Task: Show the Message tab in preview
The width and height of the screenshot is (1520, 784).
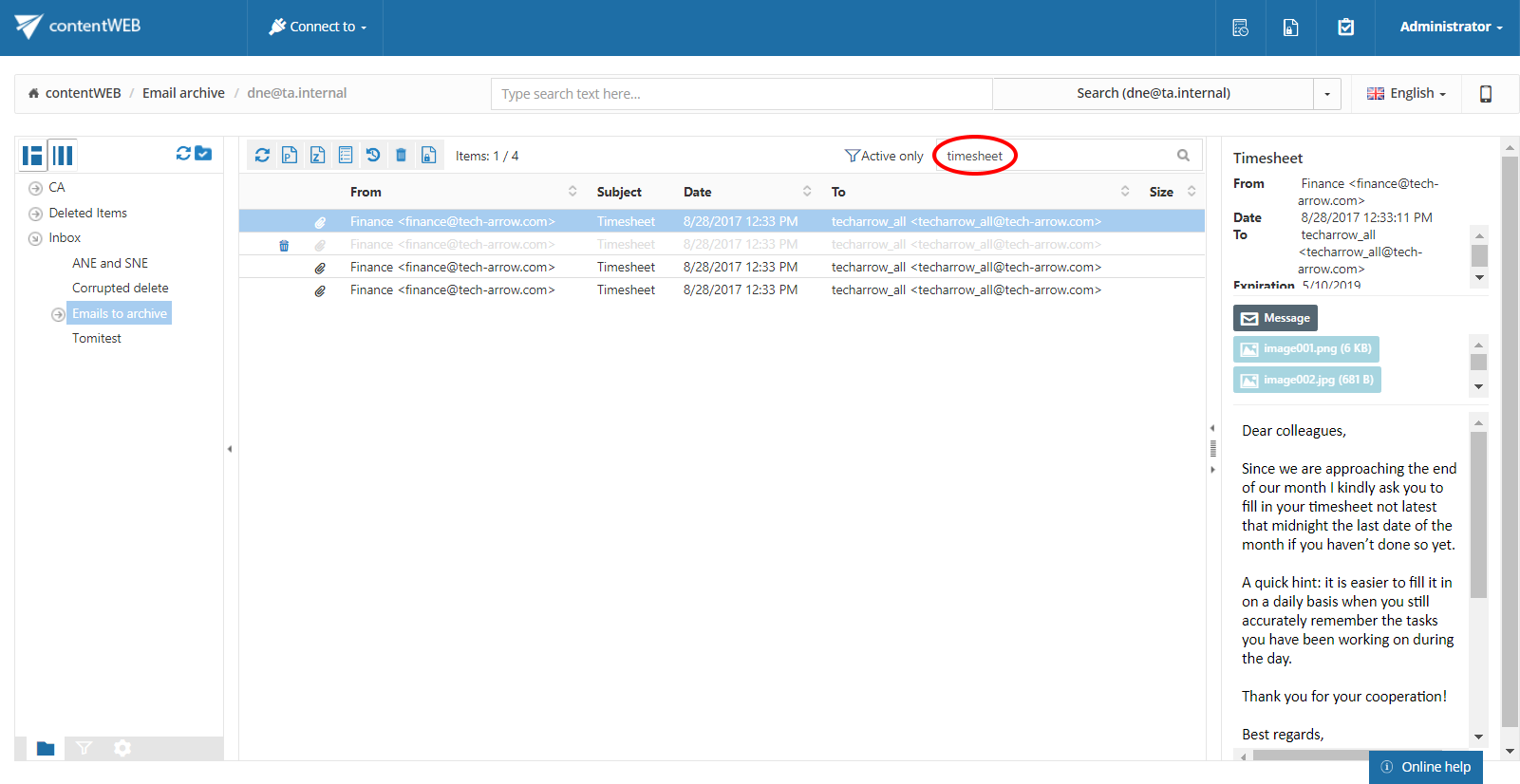Action: (1275, 318)
